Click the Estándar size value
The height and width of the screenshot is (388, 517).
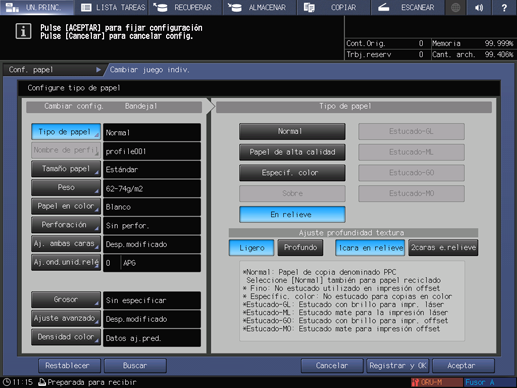152,170
